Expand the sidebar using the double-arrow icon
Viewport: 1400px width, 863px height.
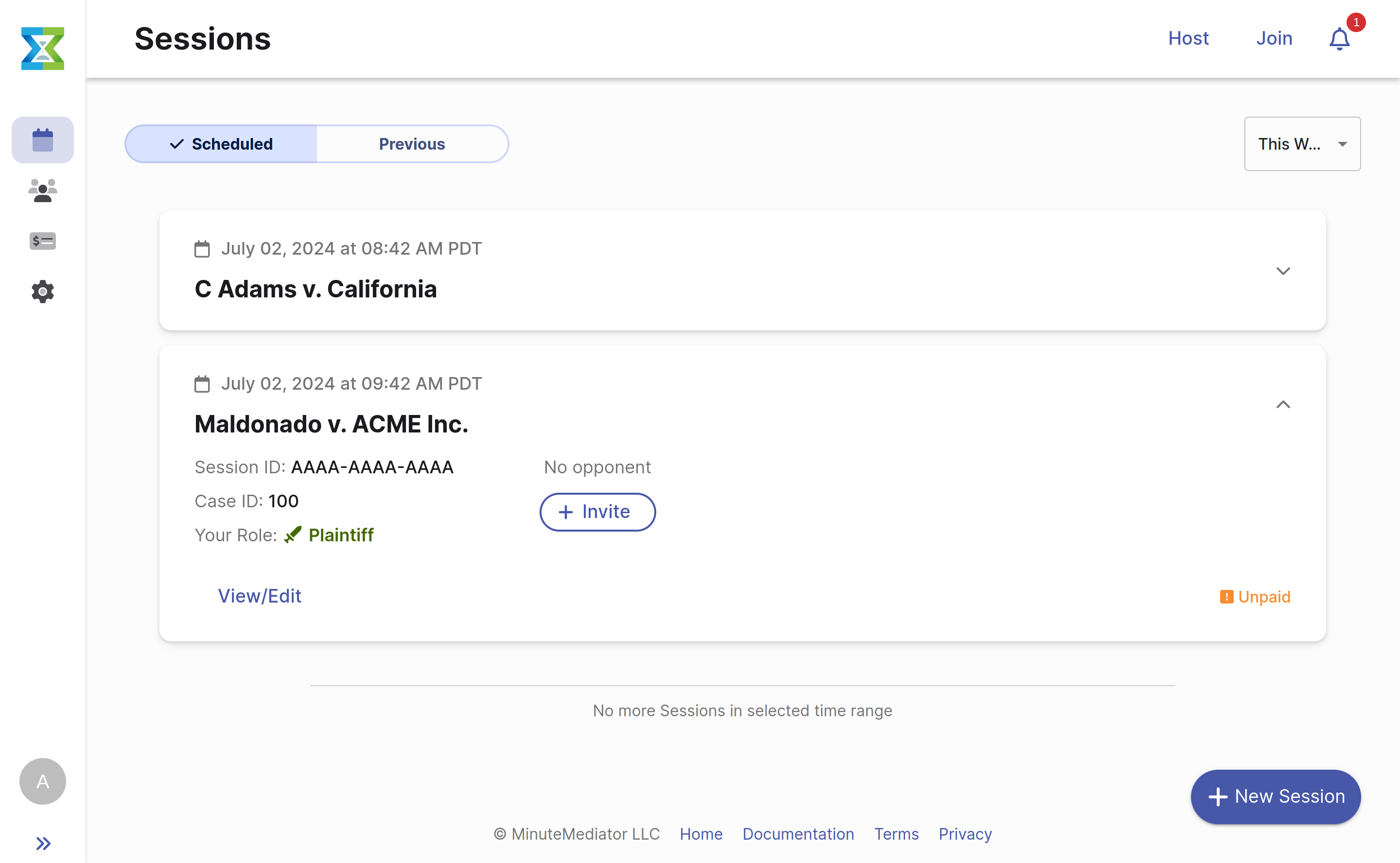42,843
